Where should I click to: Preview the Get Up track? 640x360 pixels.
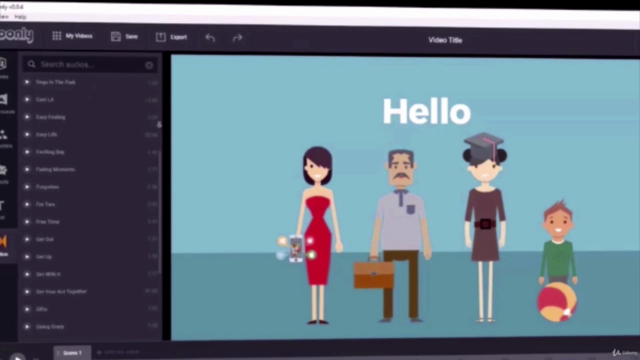[x=27, y=257]
